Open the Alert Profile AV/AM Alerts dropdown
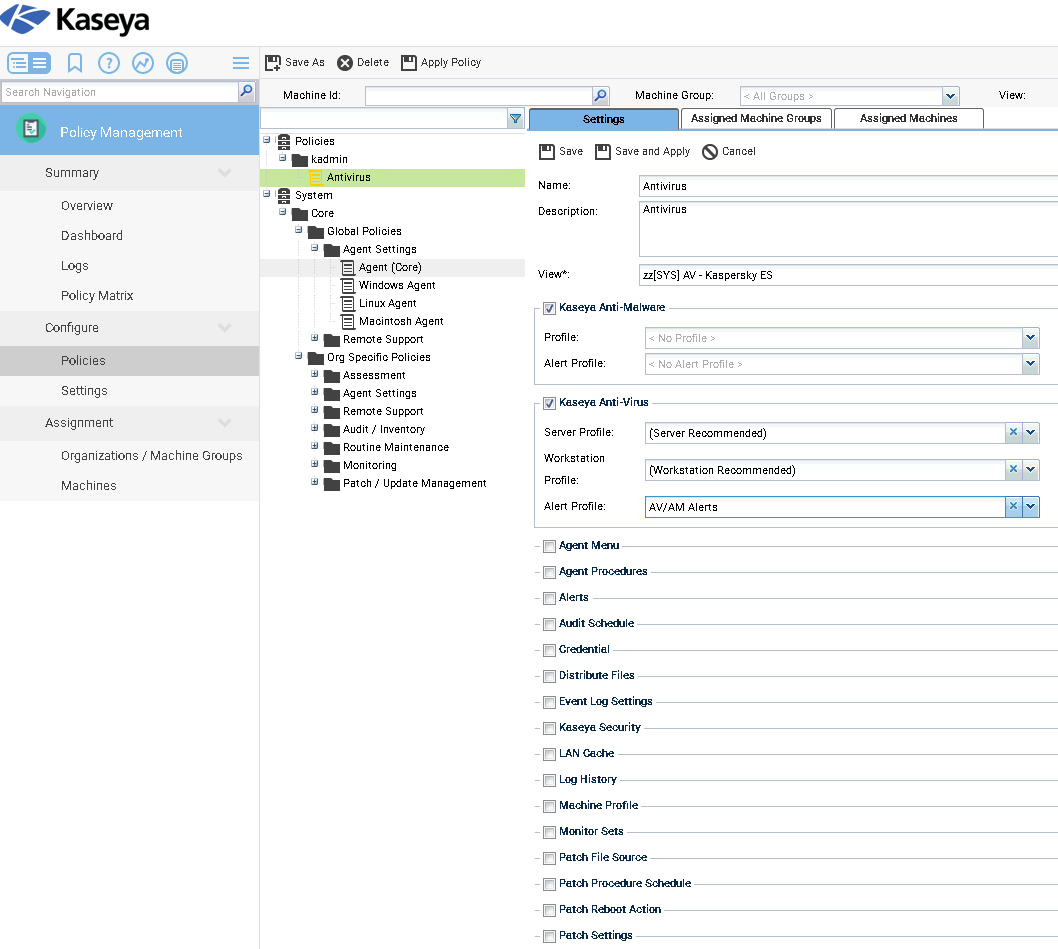This screenshot has width=1058, height=949. tap(1031, 507)
